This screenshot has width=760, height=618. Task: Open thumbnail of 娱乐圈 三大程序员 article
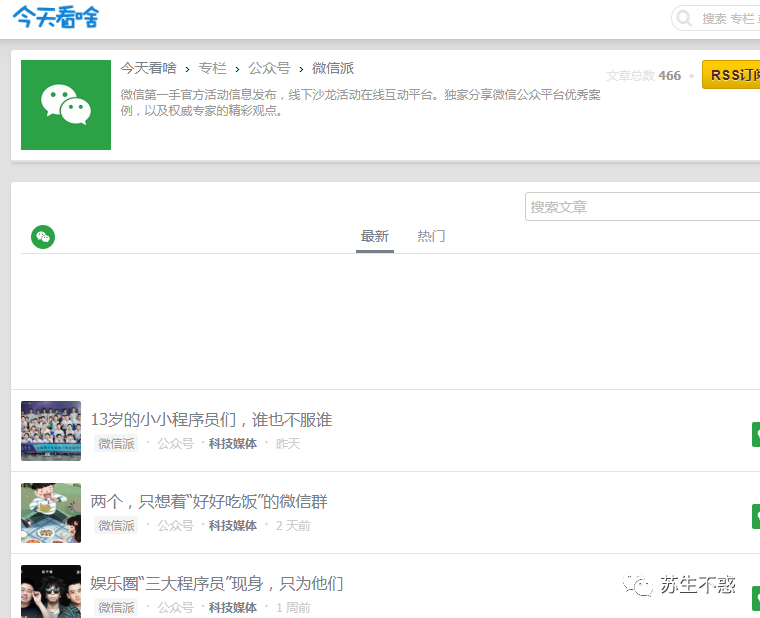click(51, 591)
